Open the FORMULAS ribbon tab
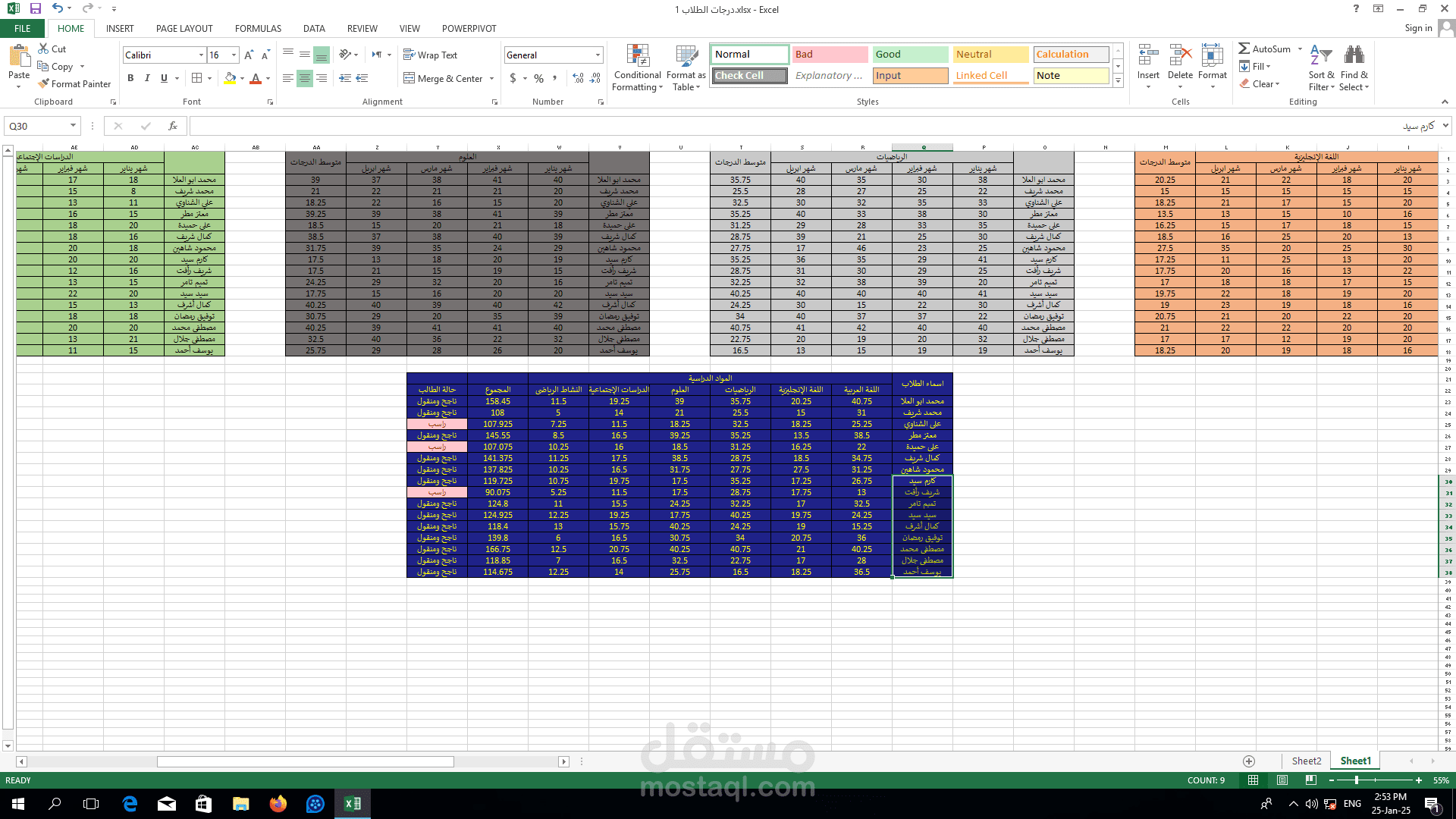The width and height of the screenshot is (1456, 819). 258,29
